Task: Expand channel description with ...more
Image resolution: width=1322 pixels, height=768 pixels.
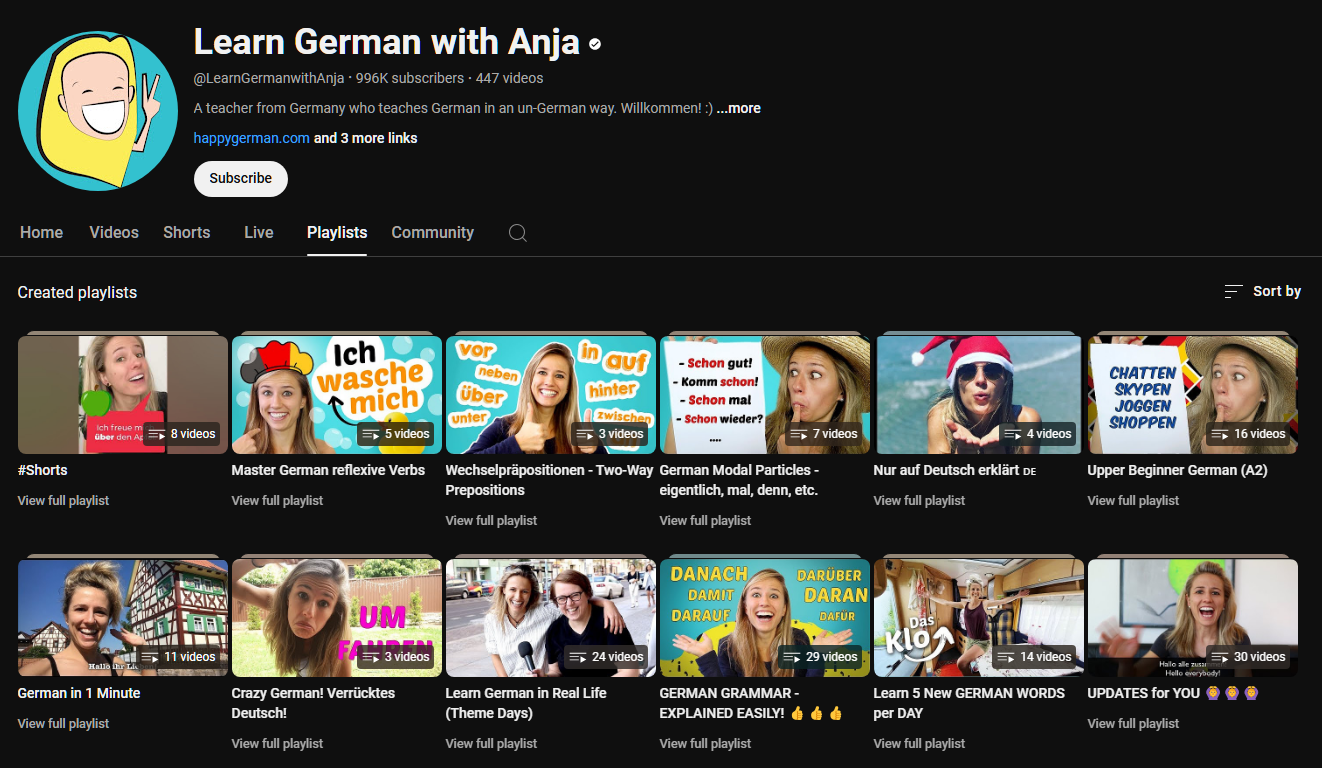Action: click(x=738, y=108)
